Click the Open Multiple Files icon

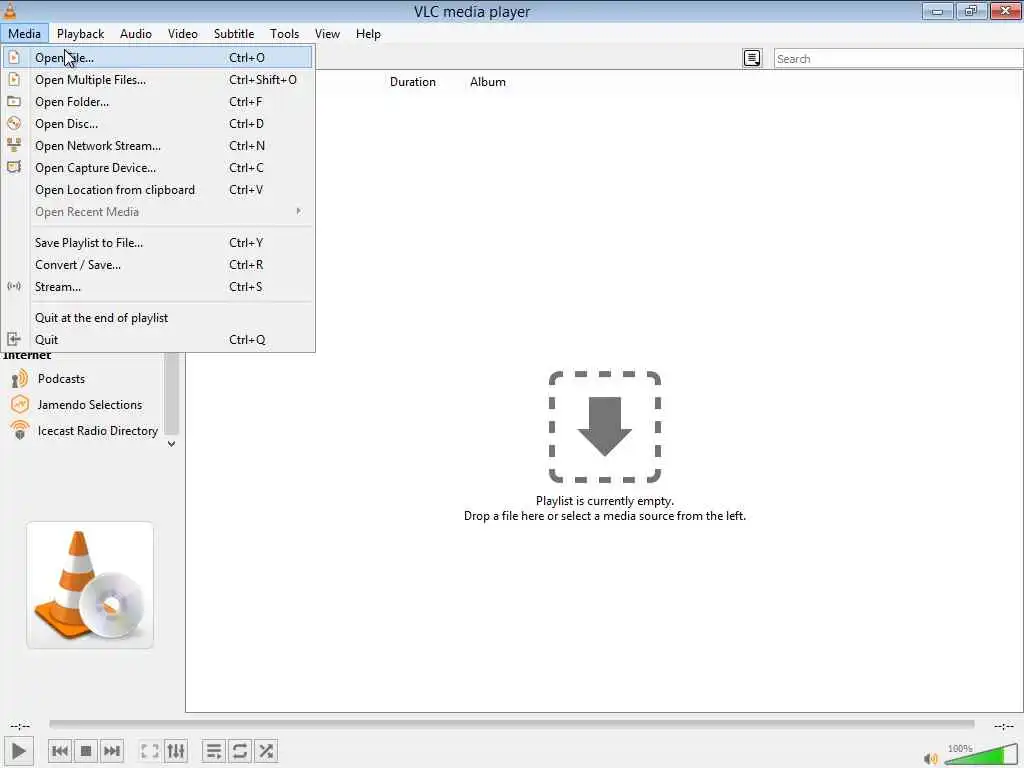[14, 80]
